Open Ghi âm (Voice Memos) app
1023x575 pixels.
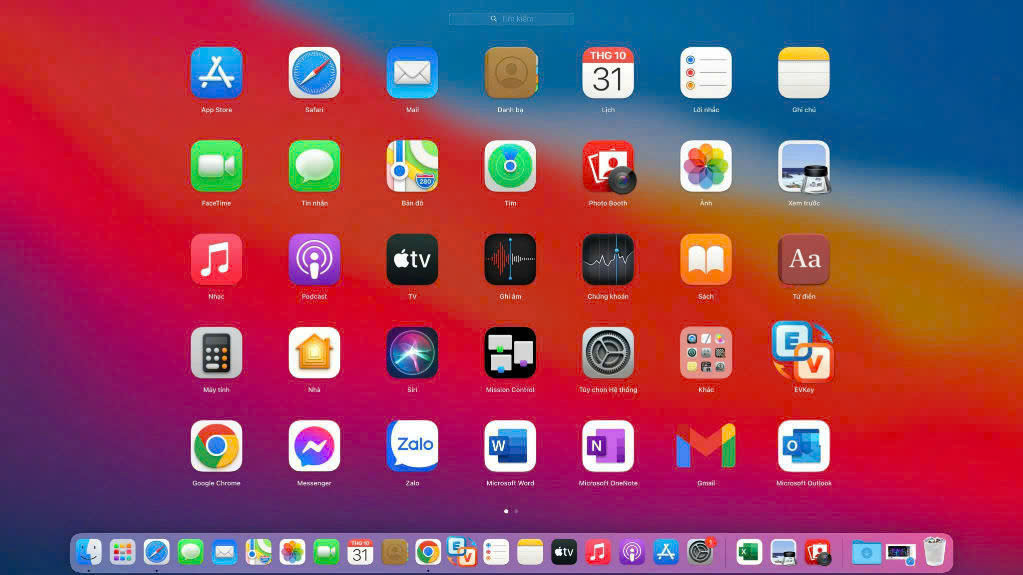[510, 259]
